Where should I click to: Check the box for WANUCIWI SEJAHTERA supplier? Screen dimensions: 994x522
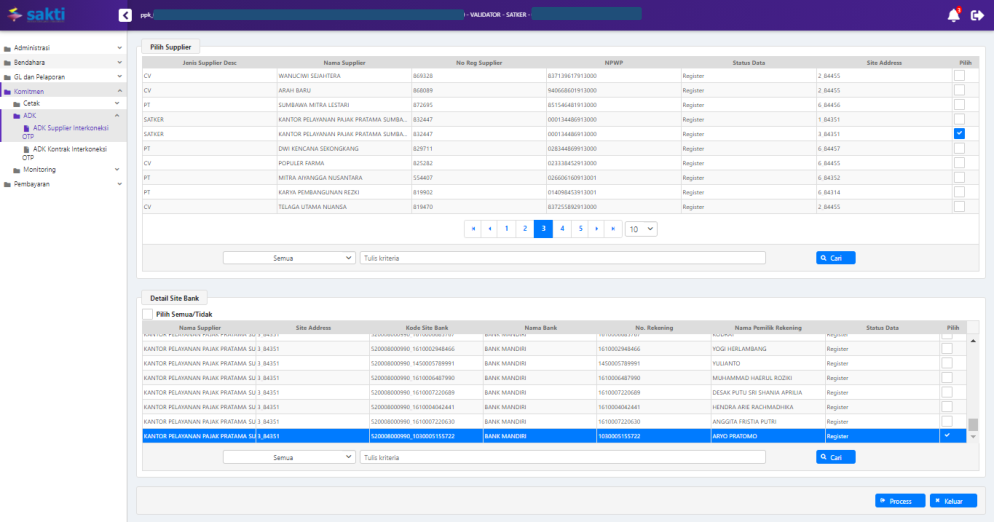click(x=959, y=76)
